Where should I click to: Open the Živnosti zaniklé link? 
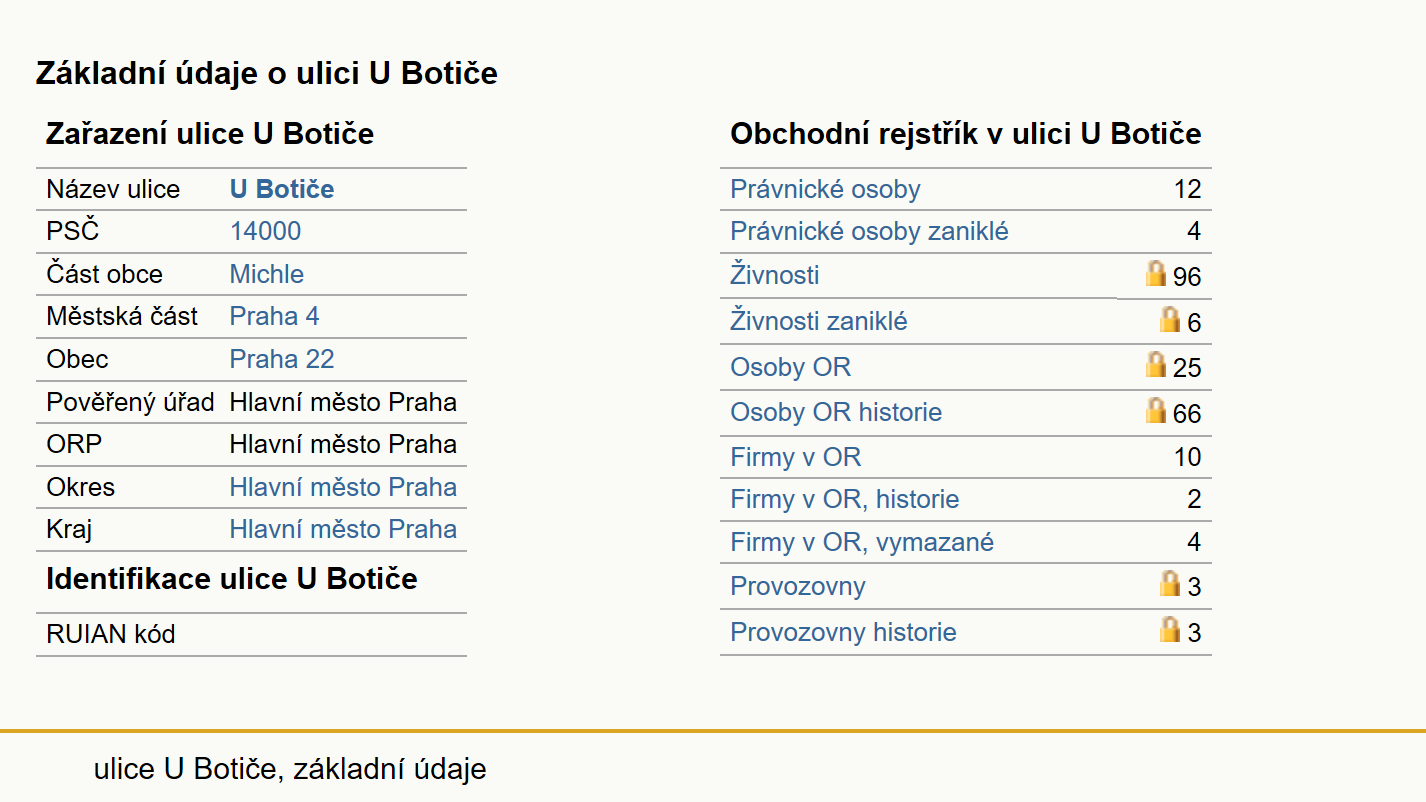tap(819, 321)
